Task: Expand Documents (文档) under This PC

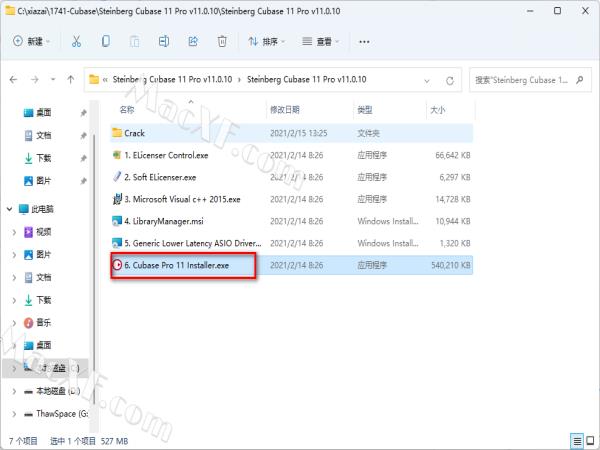Action: pyautogui.click(x=14, y=277)
